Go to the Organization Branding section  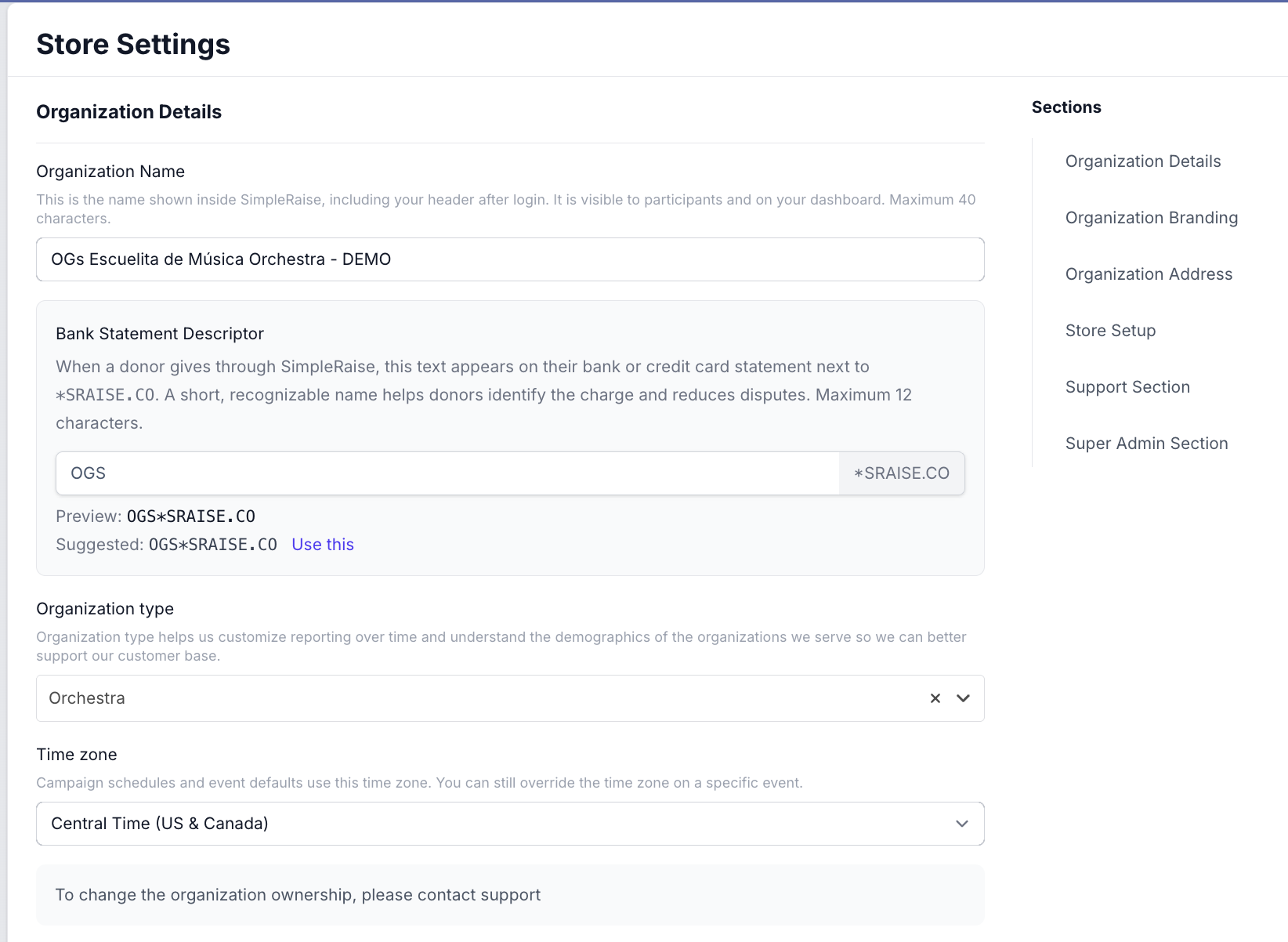1151,218
